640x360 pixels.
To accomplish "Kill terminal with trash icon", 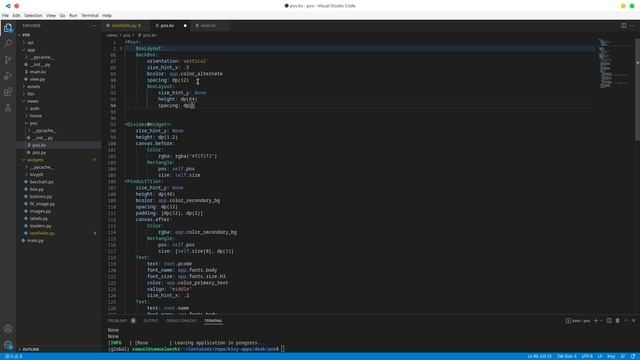I will coord(618,321).
